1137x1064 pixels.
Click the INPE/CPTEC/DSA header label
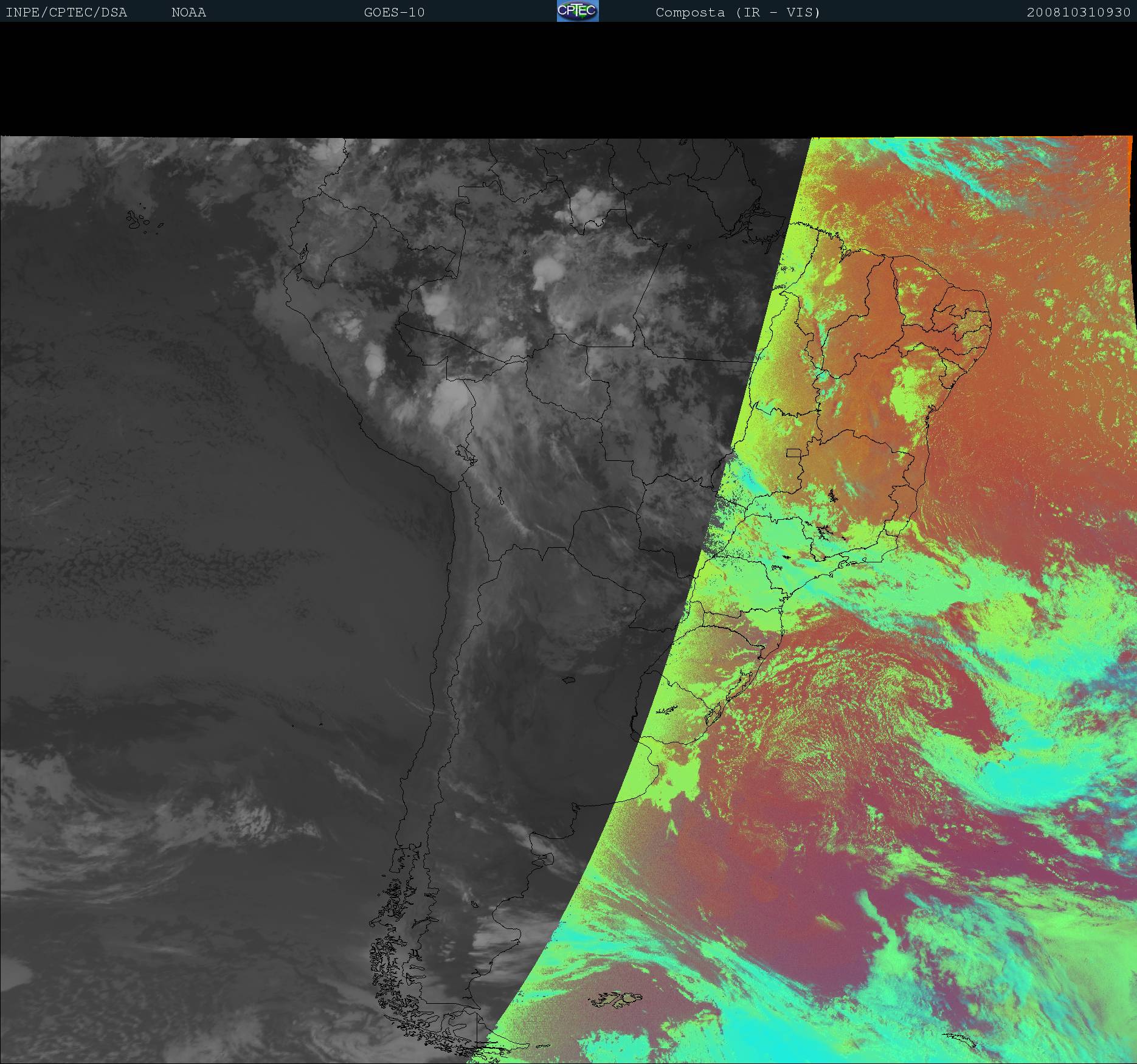coord(66,12)
